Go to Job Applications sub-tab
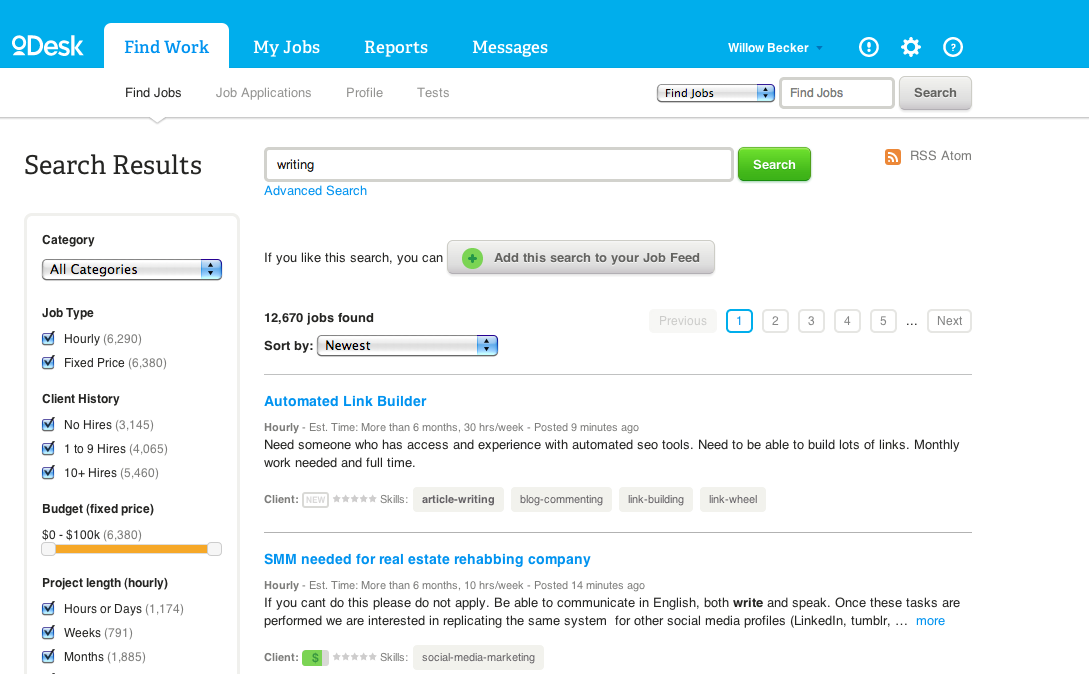Viewport: 1089px width, 674px height. click(263, 92)
